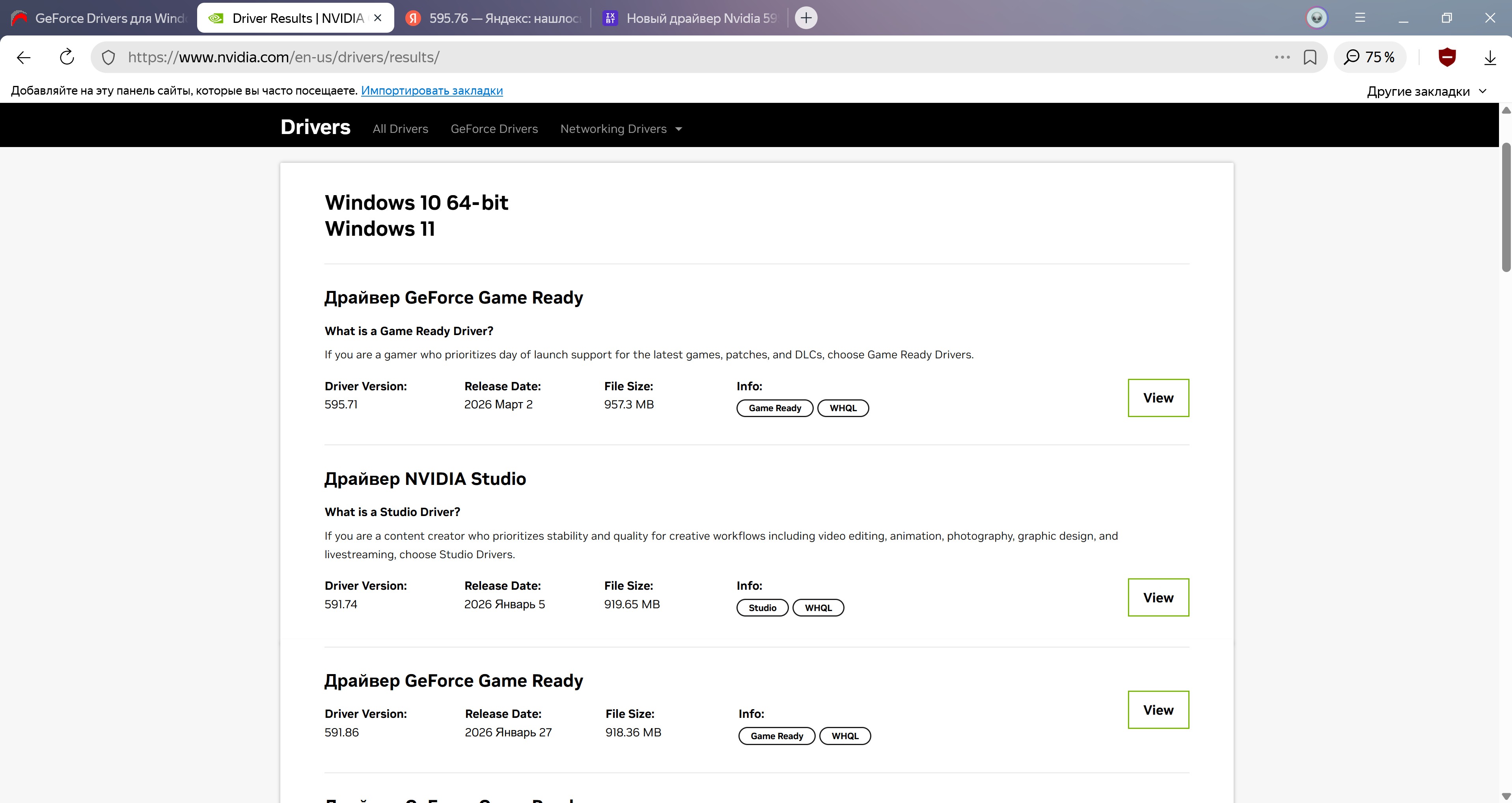The height and width of the screenshot is (803, 1512).
Task: Open a new tab with plus button
Action: (x=806, y=18)
